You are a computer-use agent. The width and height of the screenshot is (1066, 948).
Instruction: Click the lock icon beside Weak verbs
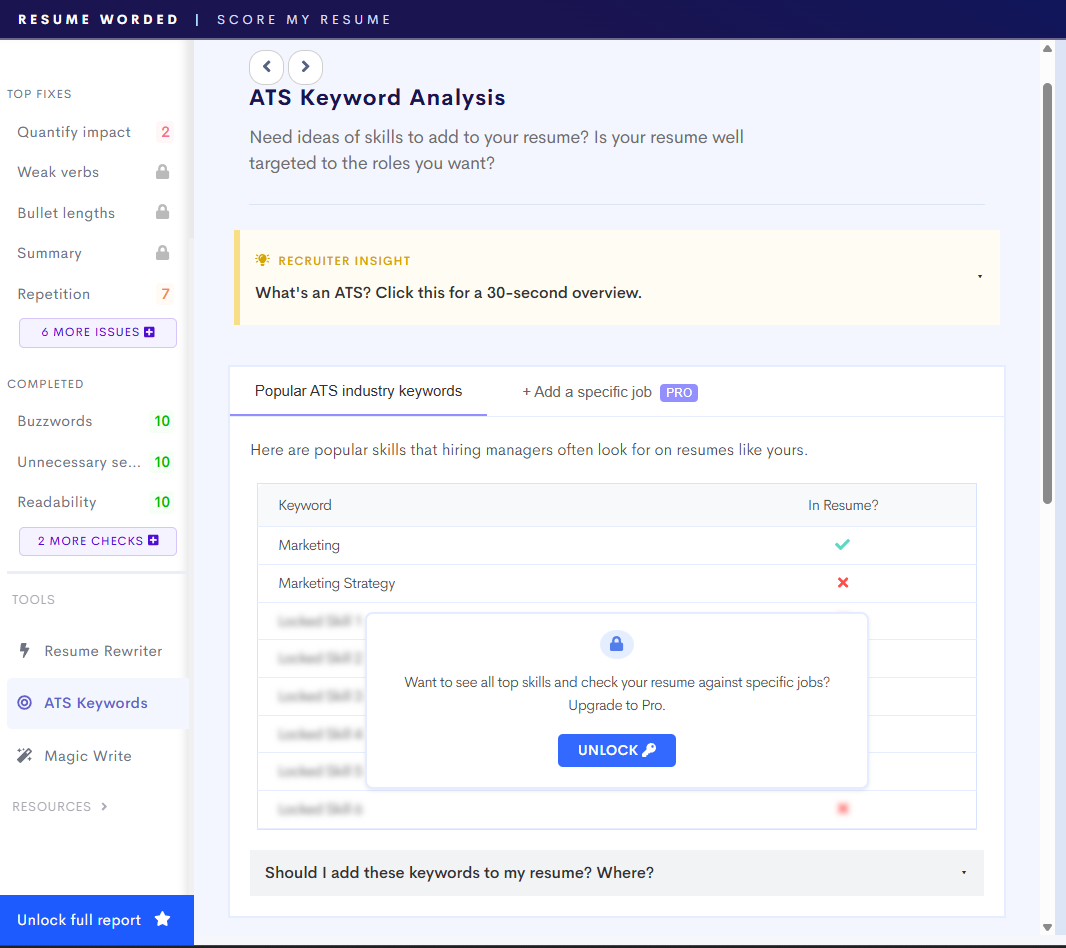tap(162, 171)
